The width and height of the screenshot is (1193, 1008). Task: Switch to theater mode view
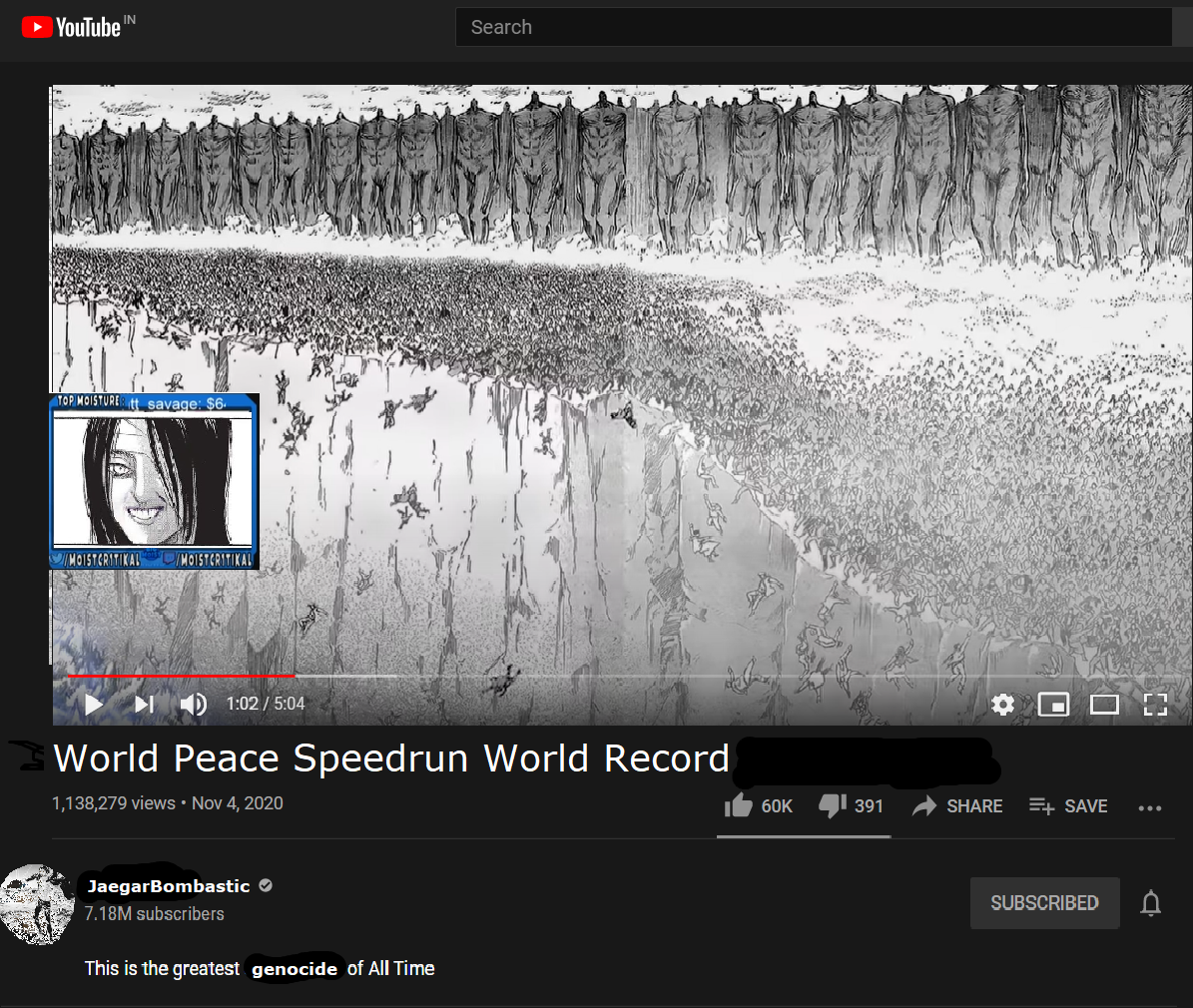(x=1104, y=705)
